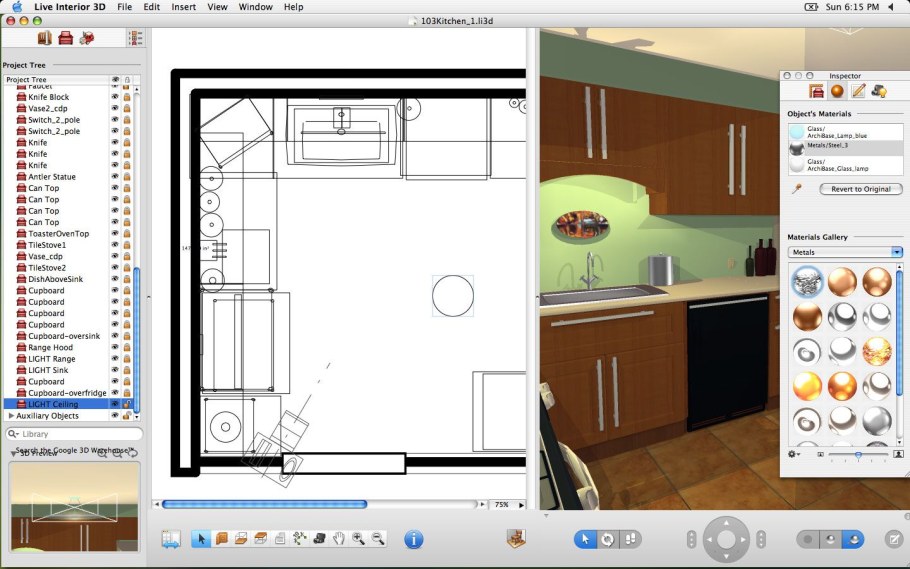Select the hand pan tool
The image size is (910, 569).
coord(339,539)
